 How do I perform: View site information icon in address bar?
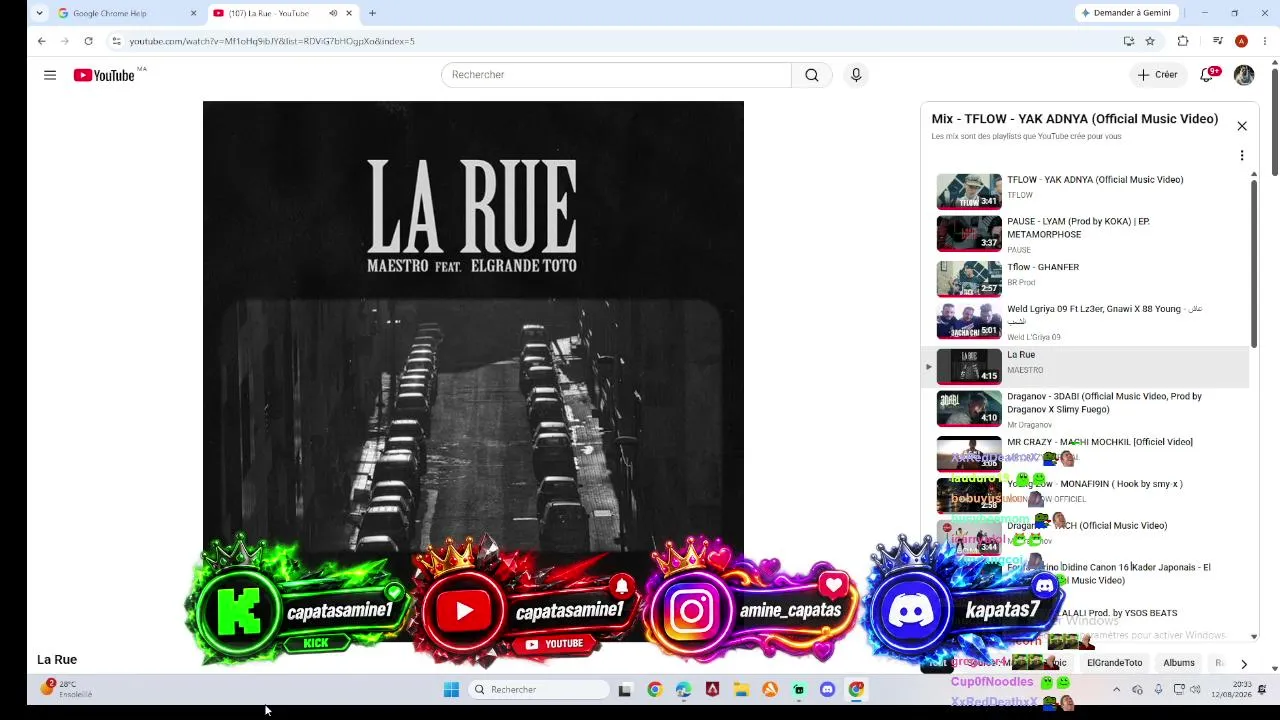(x=116, y=41)
